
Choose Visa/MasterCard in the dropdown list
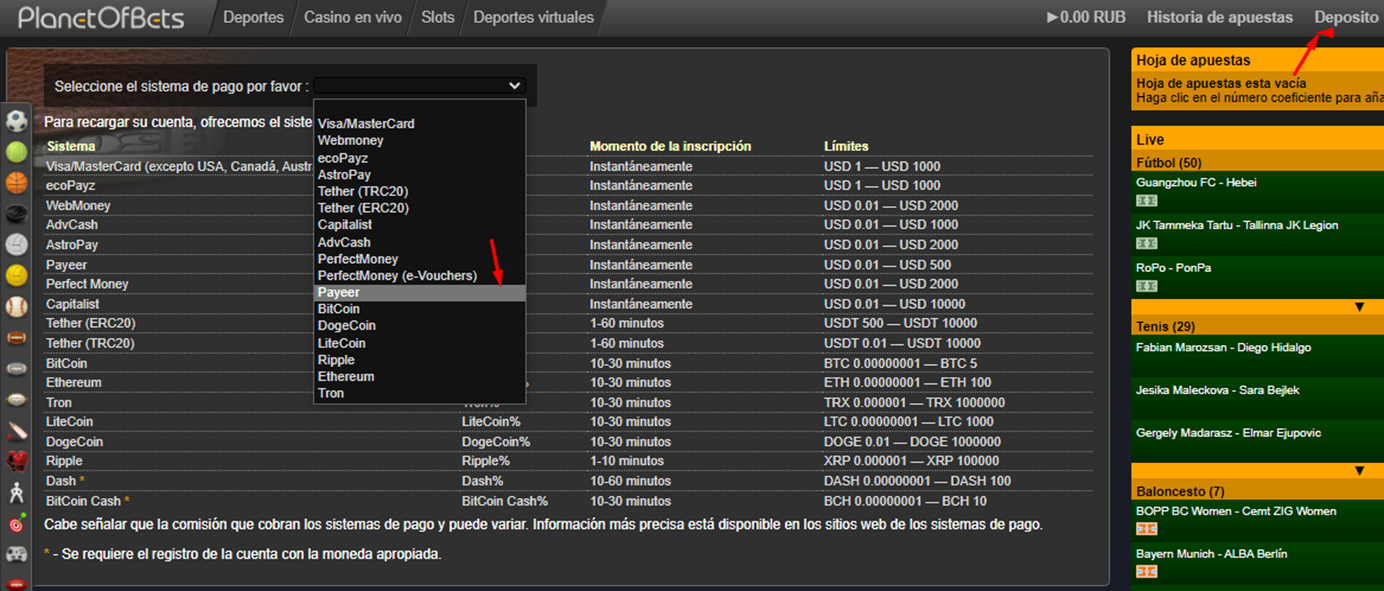tap(420, 123)
